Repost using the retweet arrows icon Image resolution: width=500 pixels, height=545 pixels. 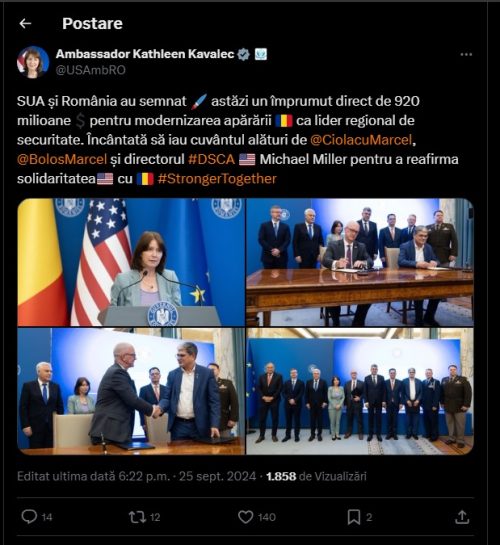pos(137,517)
